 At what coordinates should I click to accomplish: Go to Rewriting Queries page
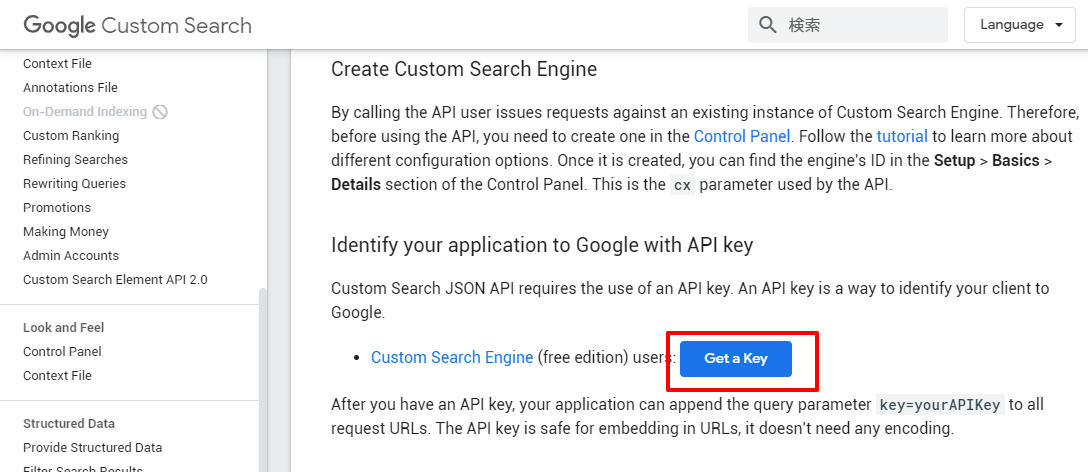click(x=74, y=184)
